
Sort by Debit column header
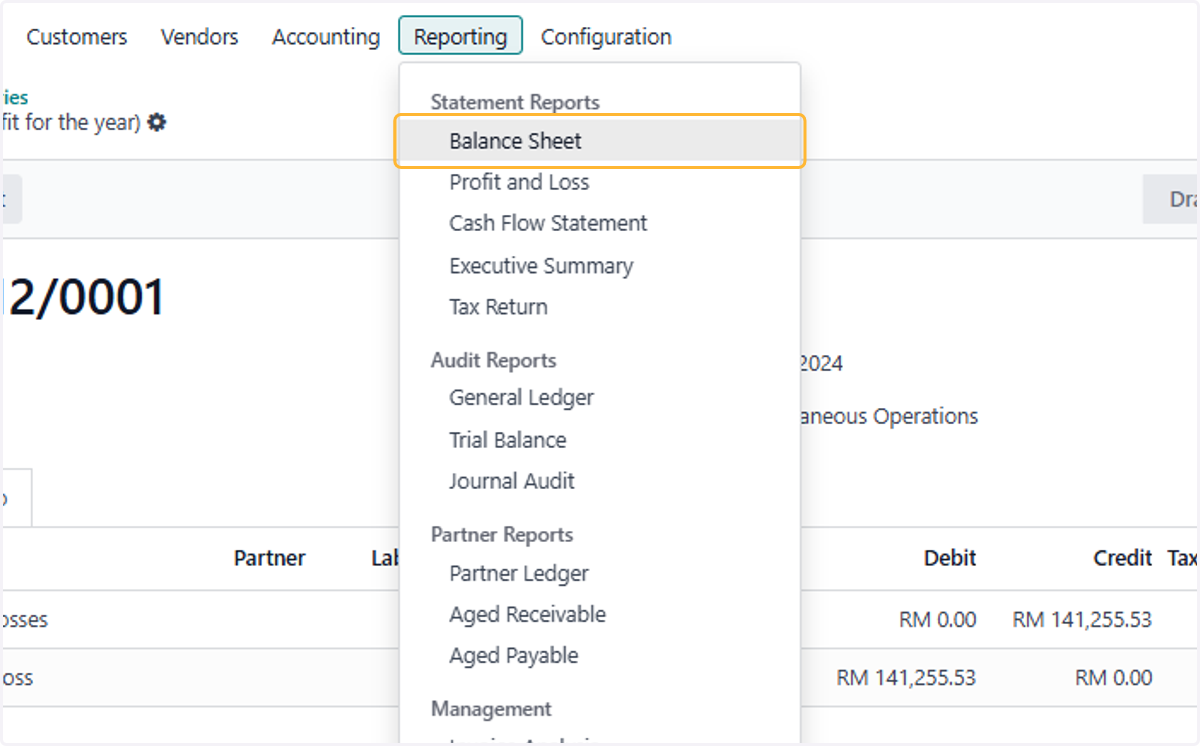(x=950, y=558)
